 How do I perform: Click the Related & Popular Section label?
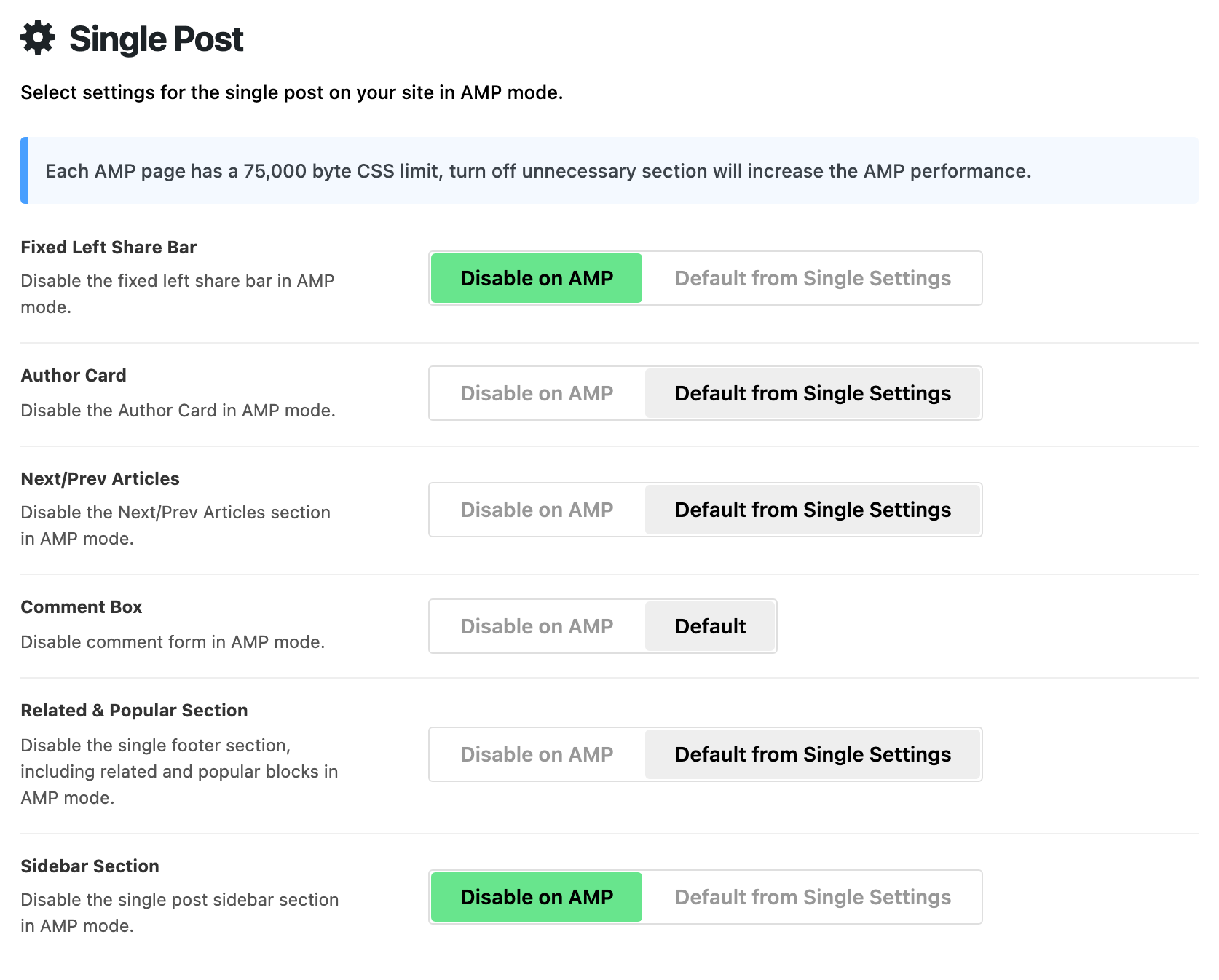point(134,711)
